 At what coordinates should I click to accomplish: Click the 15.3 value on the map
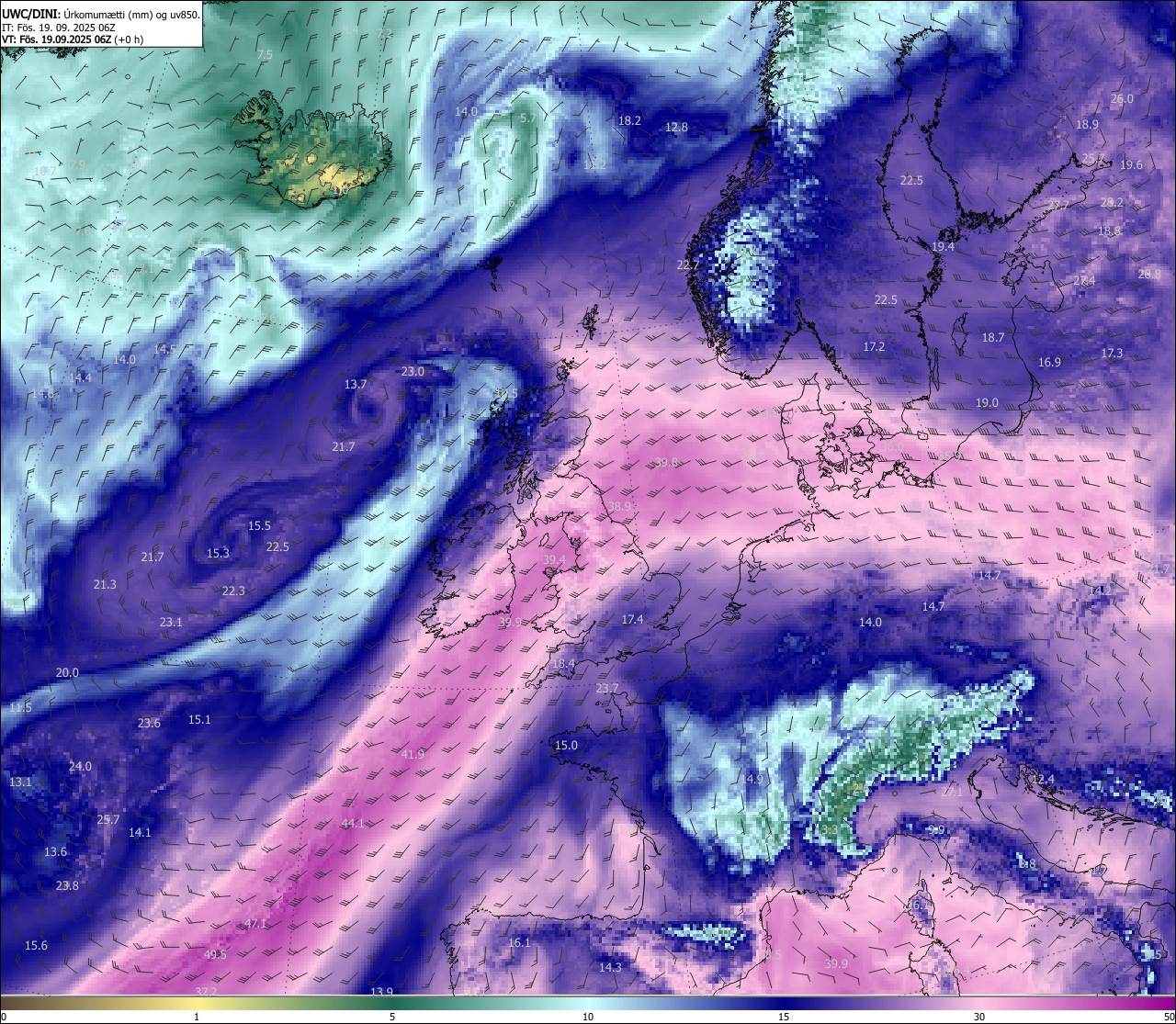[x=218, y=554]
